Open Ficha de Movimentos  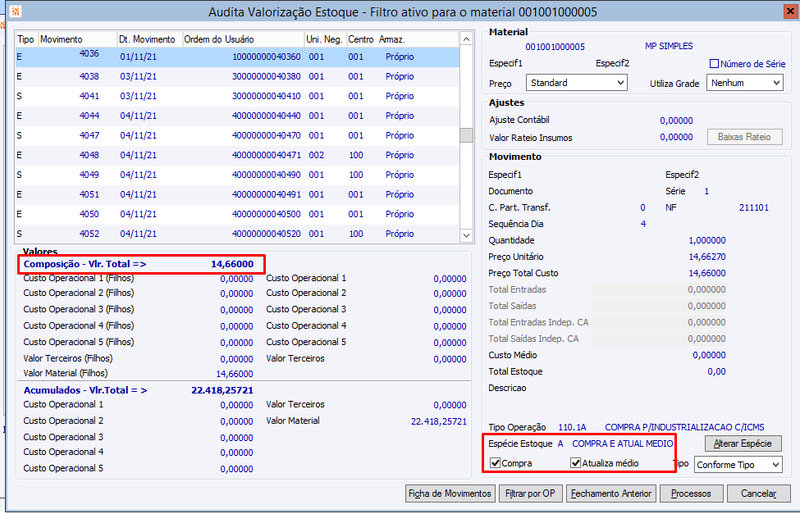(x=449, y=494)
